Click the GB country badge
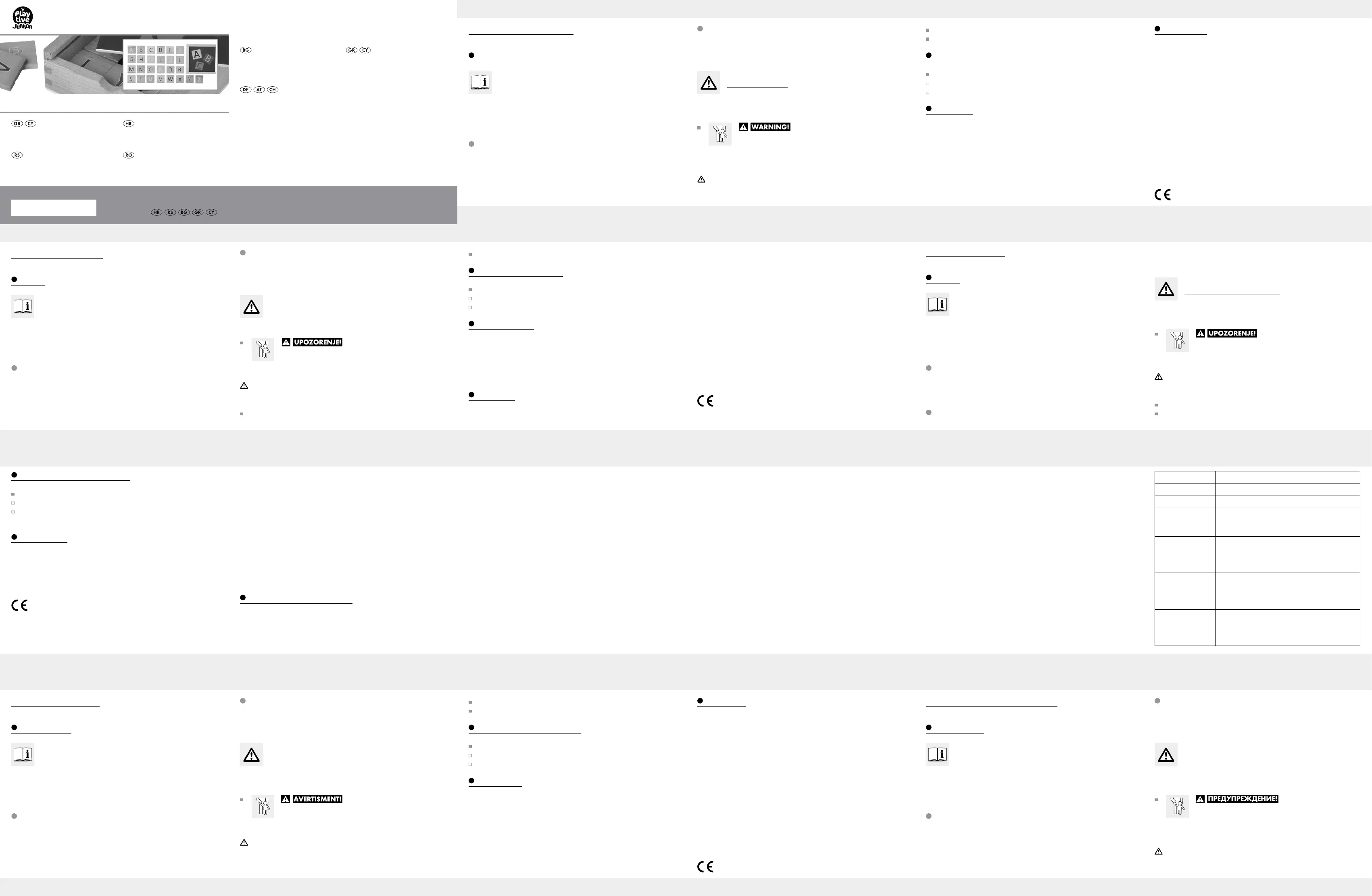The height and width of the screenshot is (896, 1372). (17, 123)
